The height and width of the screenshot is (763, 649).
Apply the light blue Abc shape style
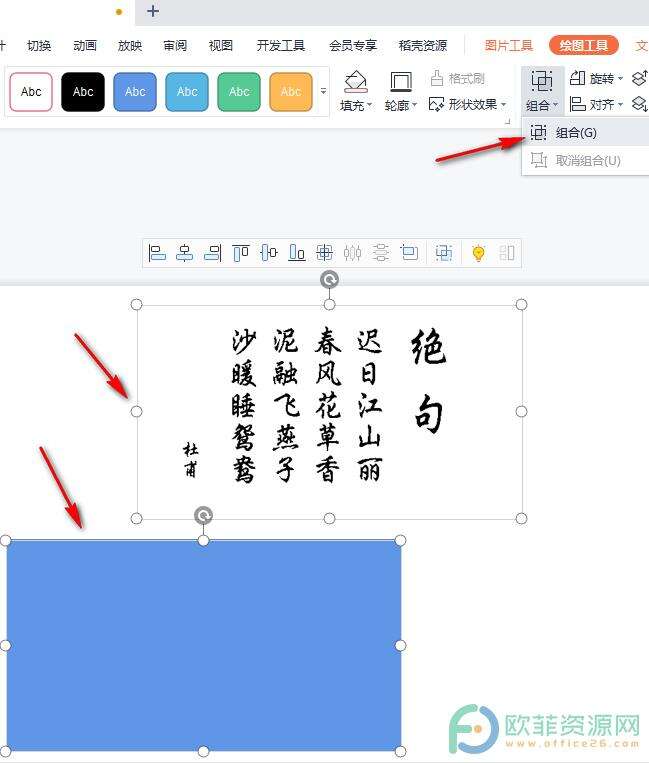click(x=187, y=91)
